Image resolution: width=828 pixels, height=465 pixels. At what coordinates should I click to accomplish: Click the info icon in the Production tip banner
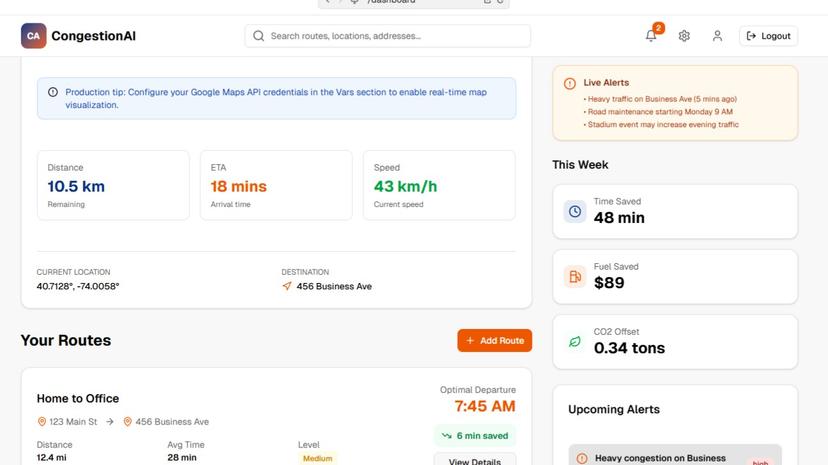(x=53, y=92)
